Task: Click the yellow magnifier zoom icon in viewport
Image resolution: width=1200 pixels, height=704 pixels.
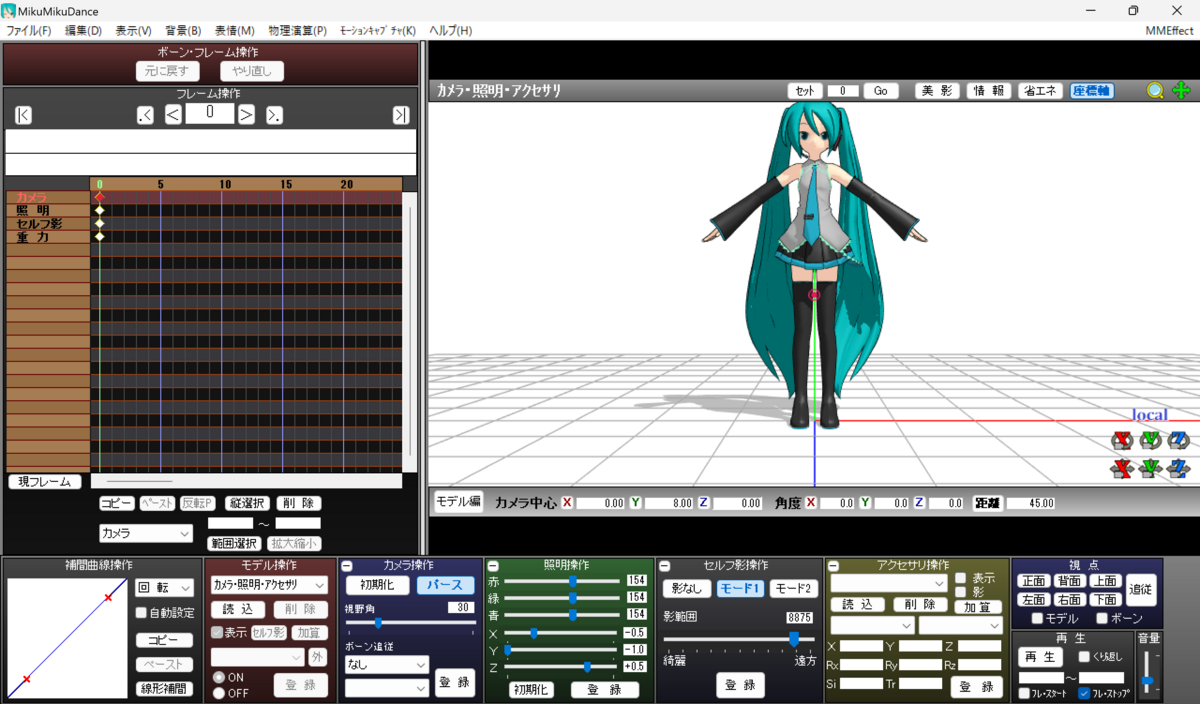Action: point(1155,90)
